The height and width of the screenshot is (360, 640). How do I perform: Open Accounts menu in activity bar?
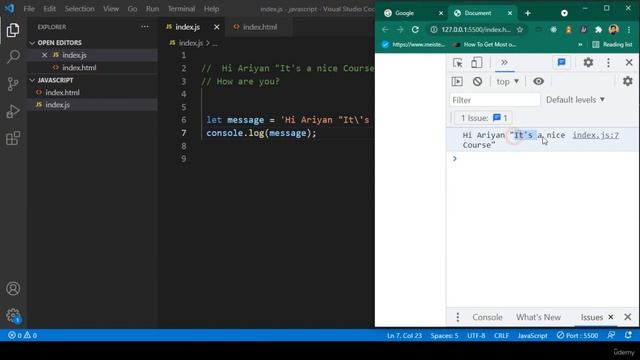pyautogui.click(x=13, y=289)
